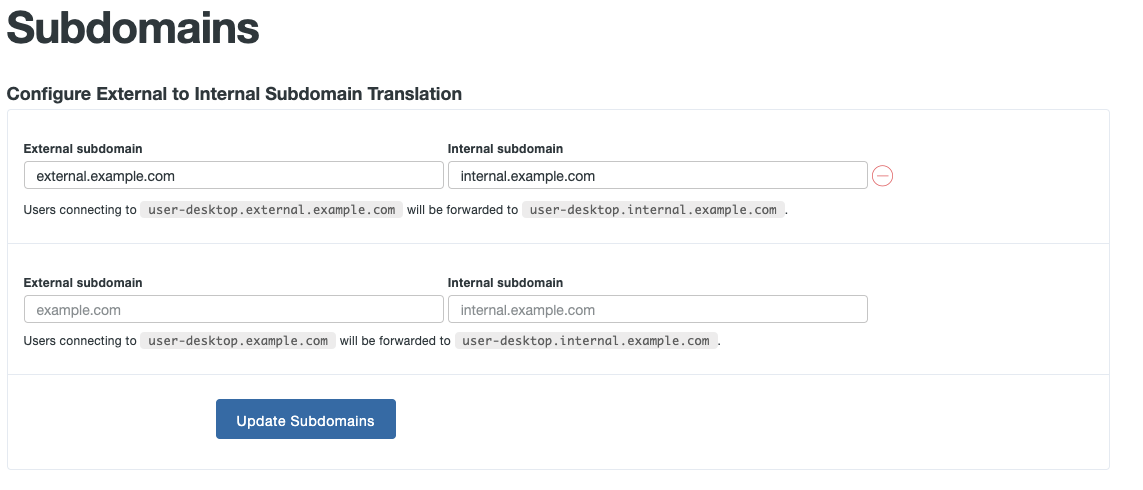This screenshot has height=490, width=1143.
Task: Select the empty External subdomain field
Action: pyautogui.click(x=233, y=310)
